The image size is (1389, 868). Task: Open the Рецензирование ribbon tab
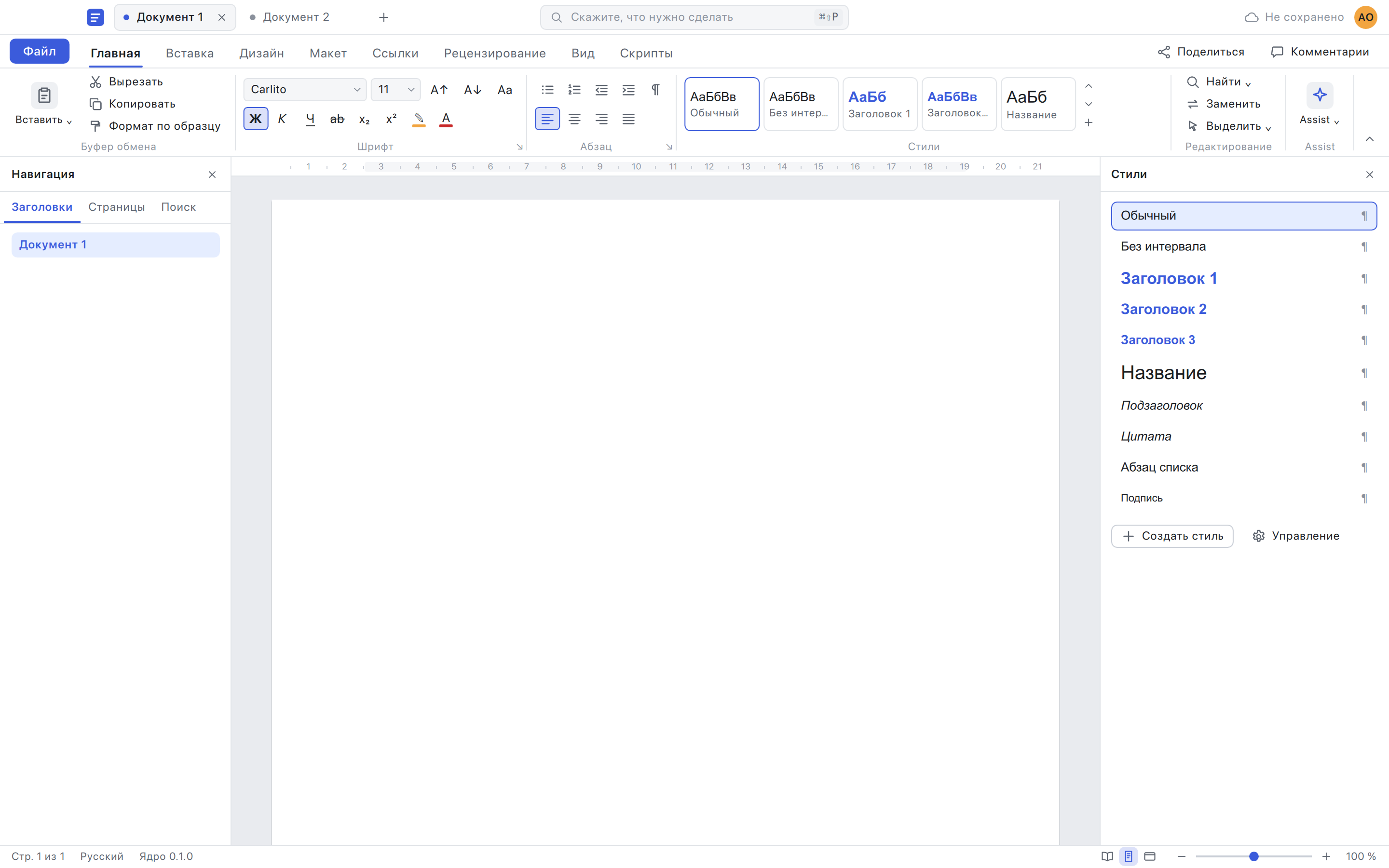[x=495, y=53]
